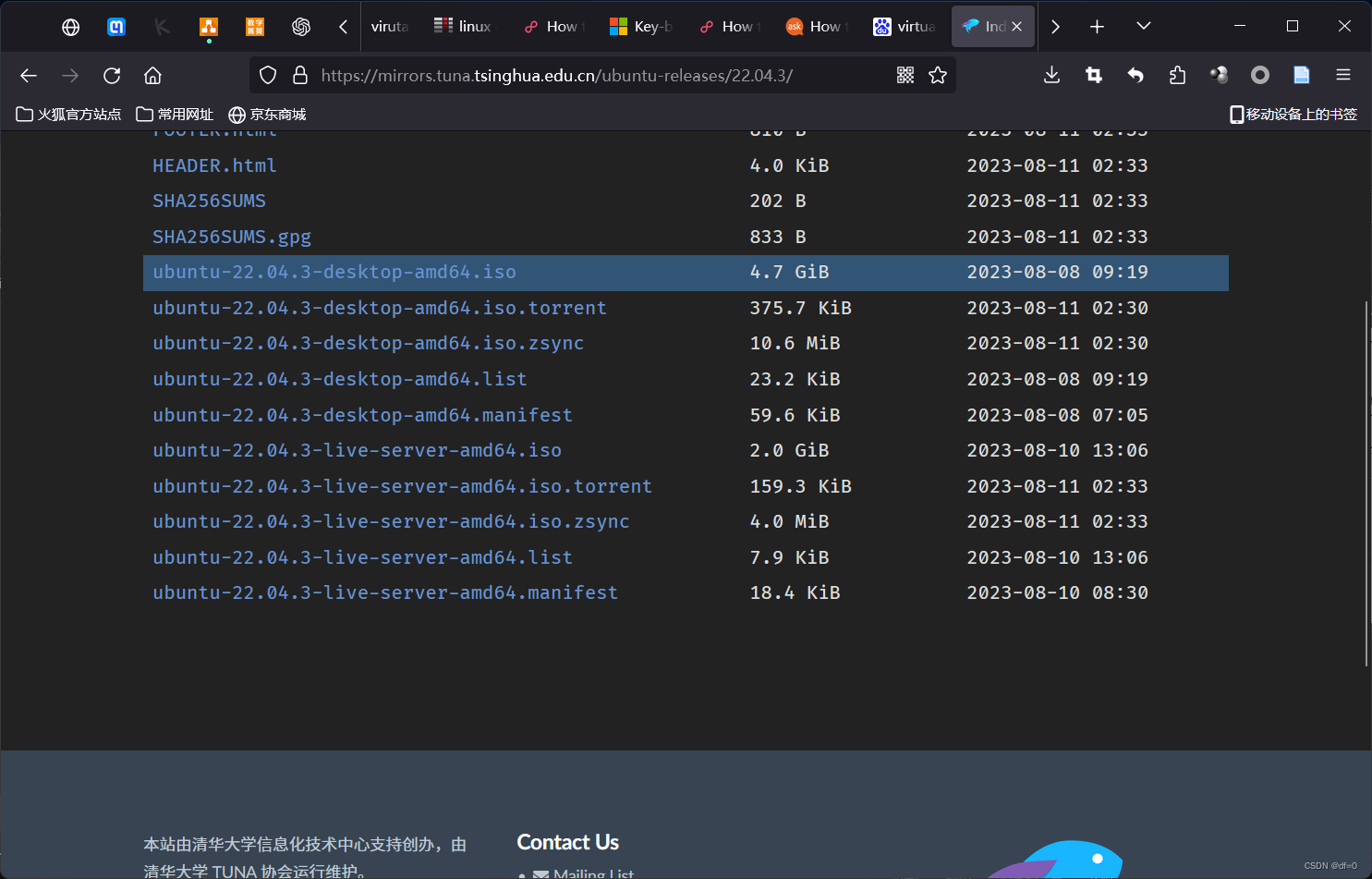Click the blue page-save extension icon
This screenshot has height=879, width=1372.
(x=1301, y=75)
